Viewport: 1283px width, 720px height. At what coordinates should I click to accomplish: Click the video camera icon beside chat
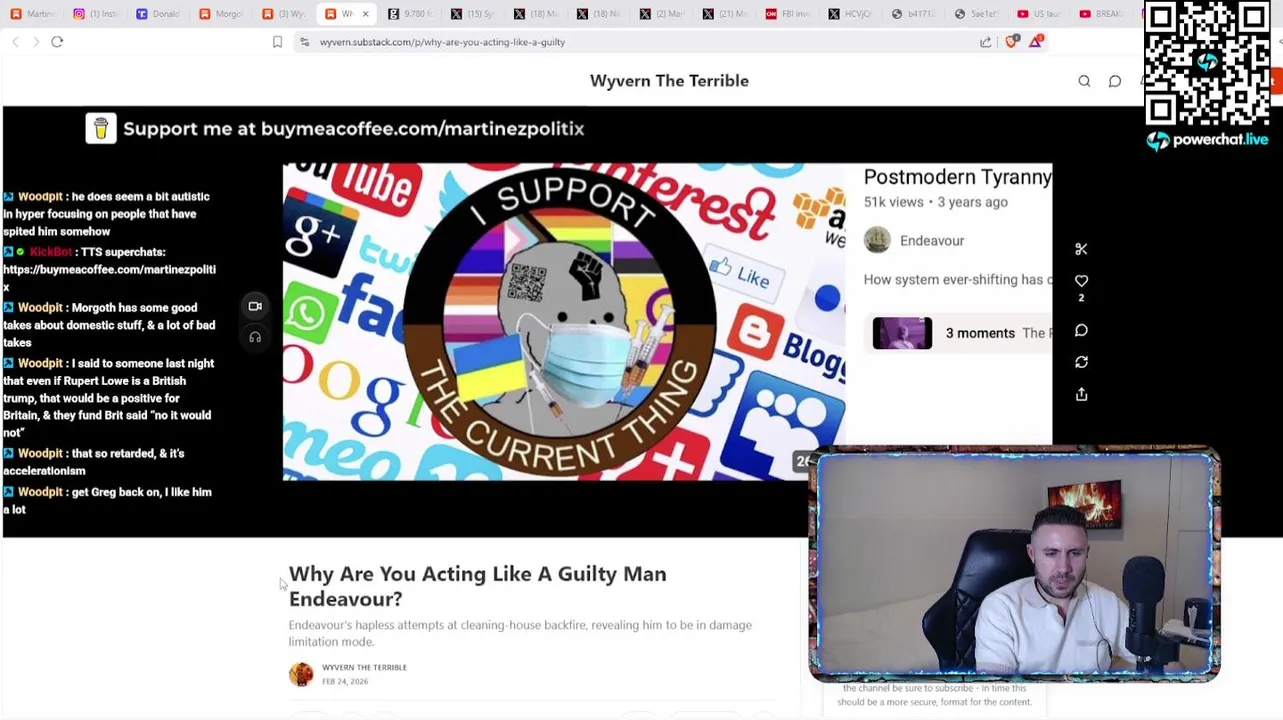pos(255,306)
